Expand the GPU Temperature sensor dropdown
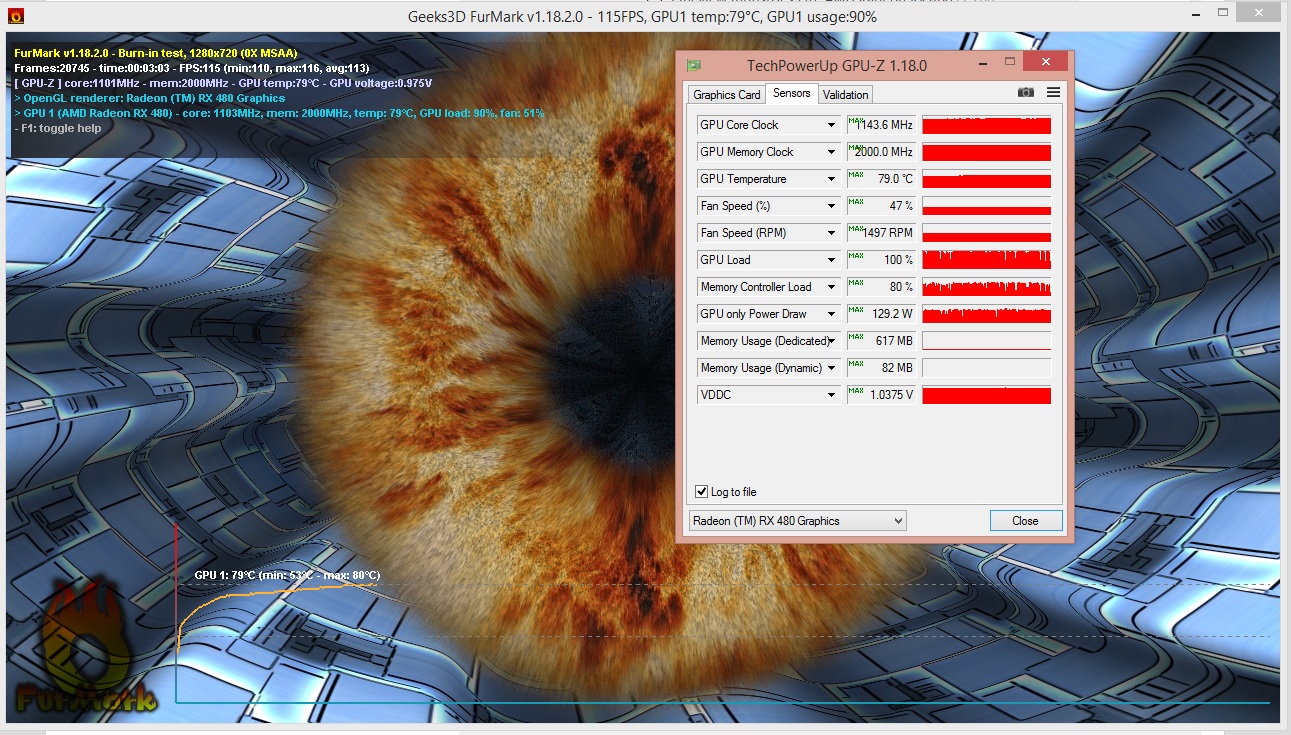Image resolution: width=1291 pixels, height=735 pixels. coord(830,179)
